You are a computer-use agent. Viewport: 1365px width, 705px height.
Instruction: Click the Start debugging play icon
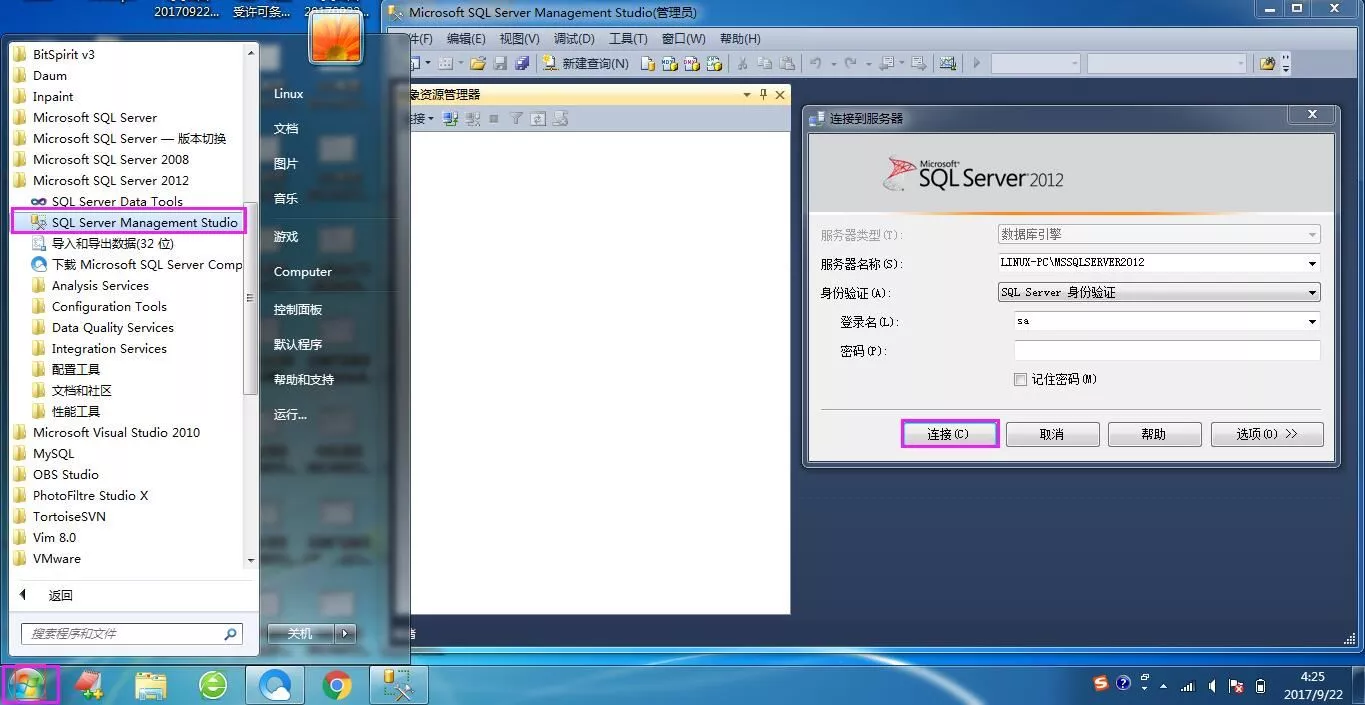tap(977, 63)
